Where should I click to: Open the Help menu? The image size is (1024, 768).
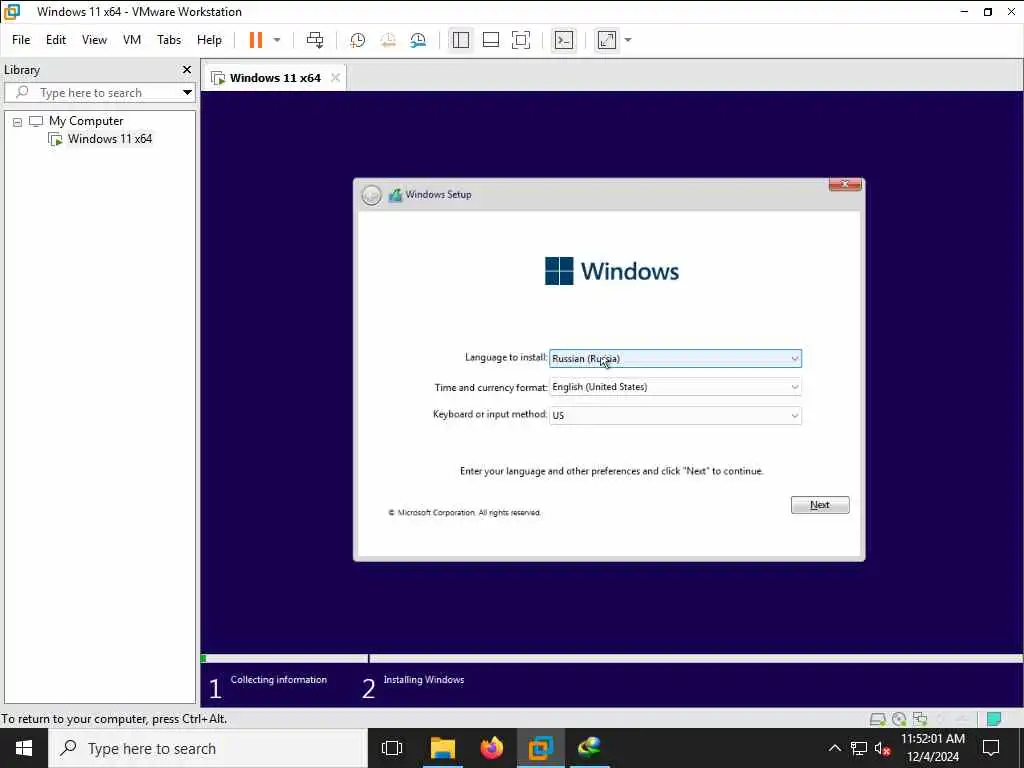[209, 40]
